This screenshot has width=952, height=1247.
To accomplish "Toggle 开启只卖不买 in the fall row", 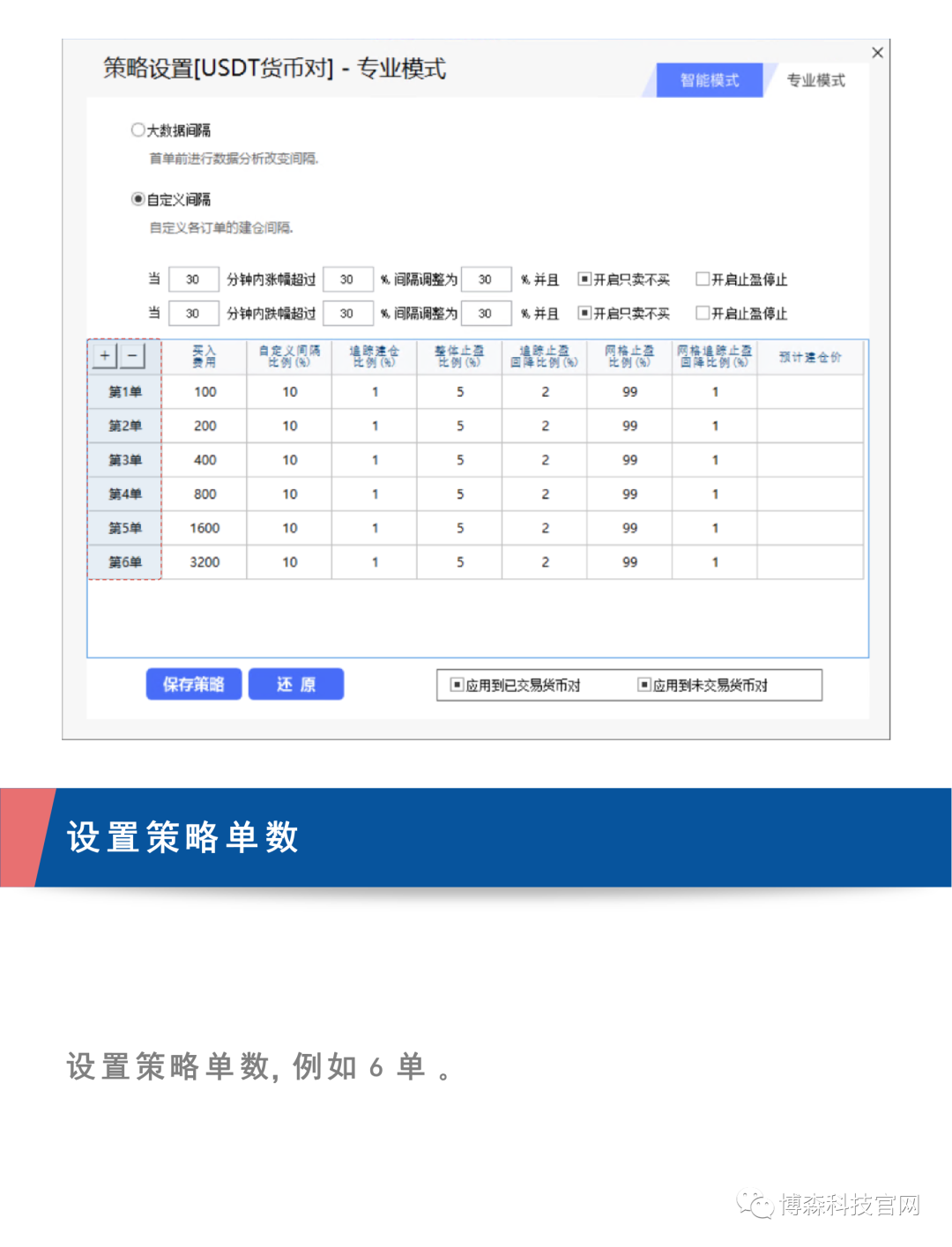I will tap(584, 313).
